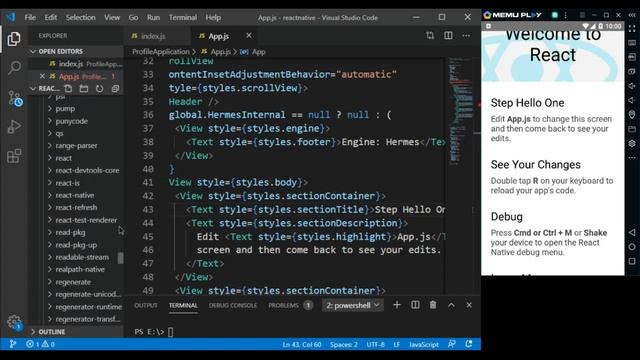640x360 pixels.
Task: Collapse all folders in explorer
Action: [116, 89]
